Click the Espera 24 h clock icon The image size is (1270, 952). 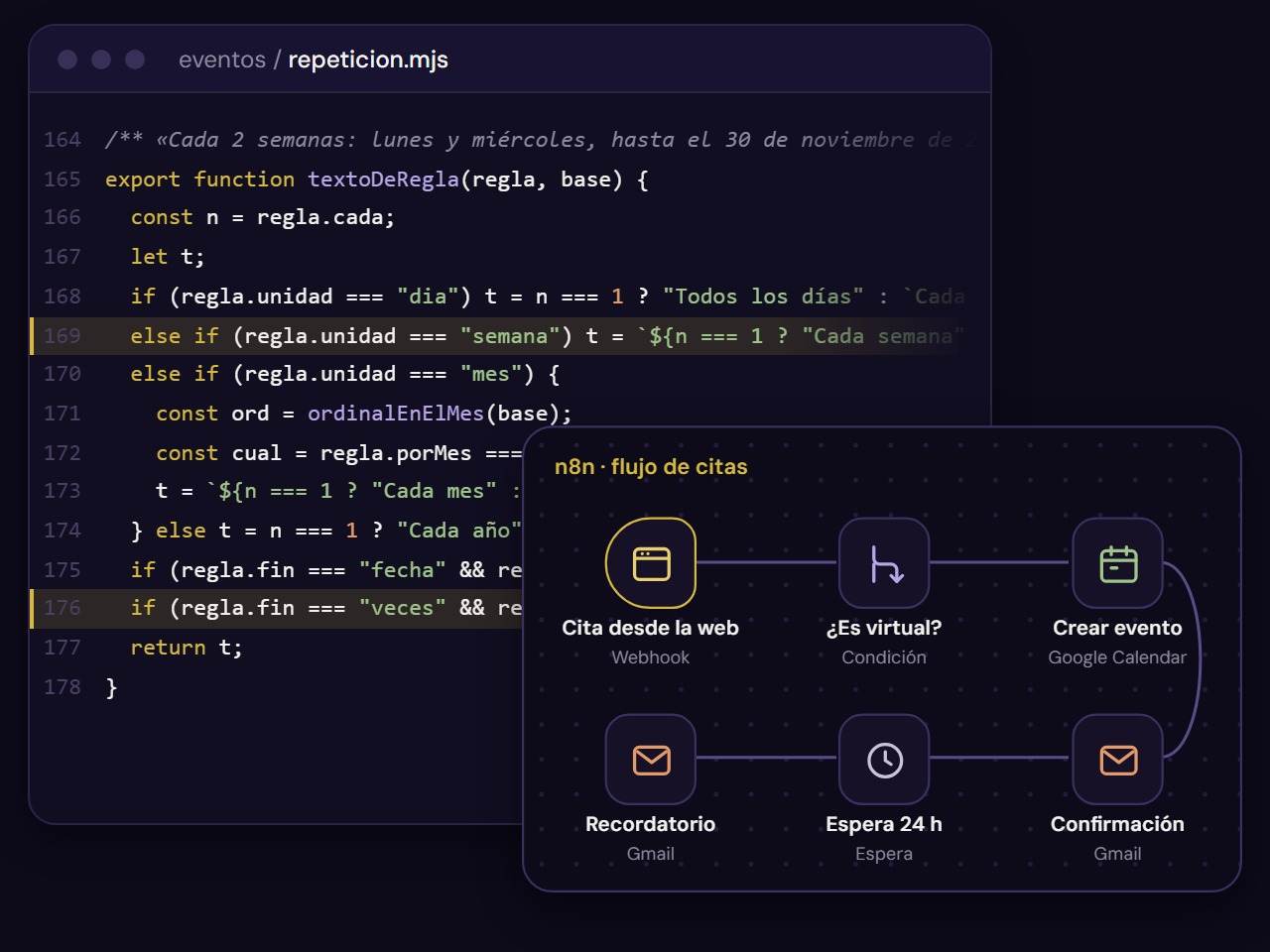(884, 759)
